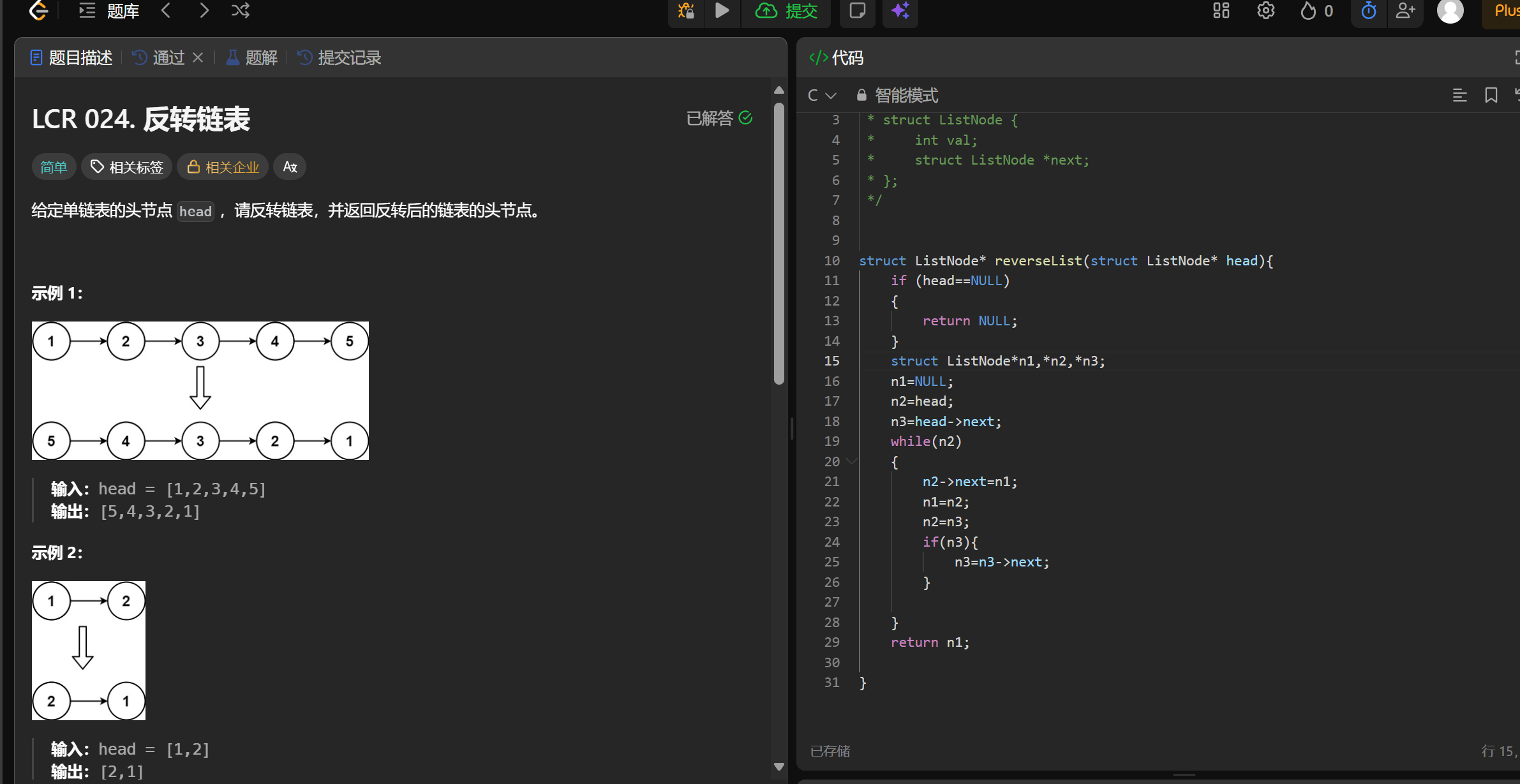
Task: Go to the previous problem arrow
Action: tap(166, 10)
